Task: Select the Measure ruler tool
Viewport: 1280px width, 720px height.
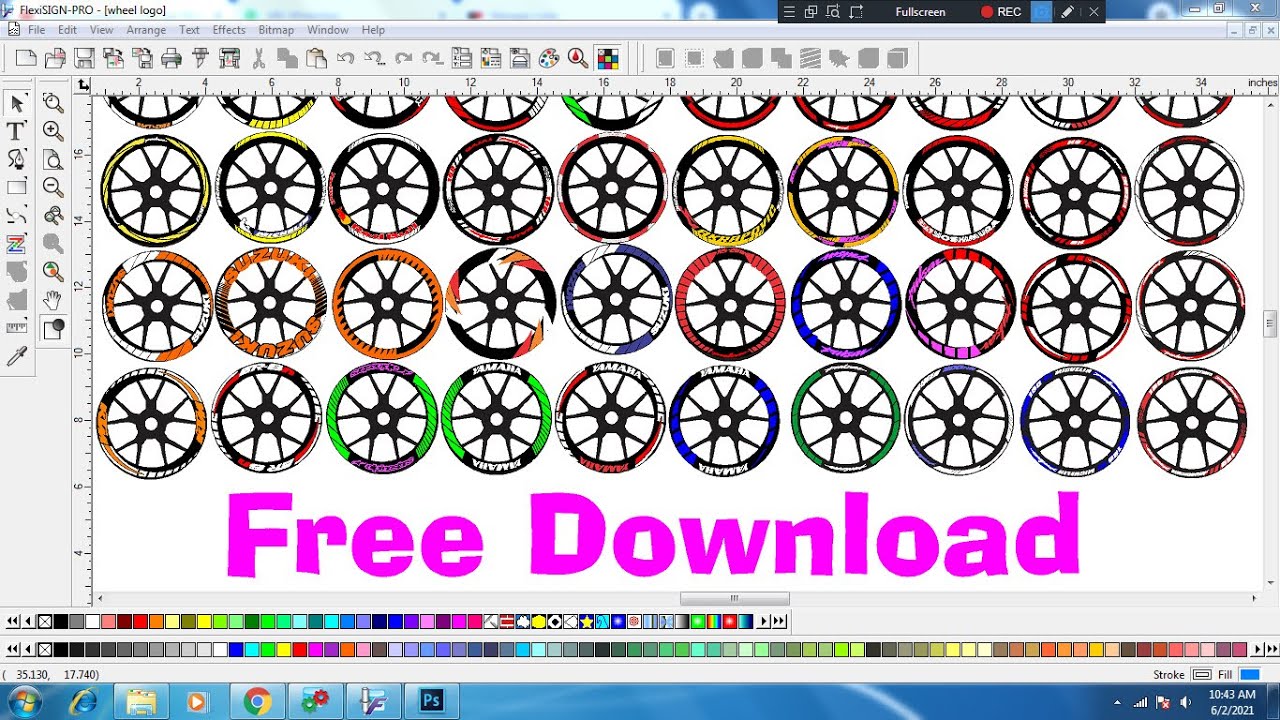Action: [17, 327]
